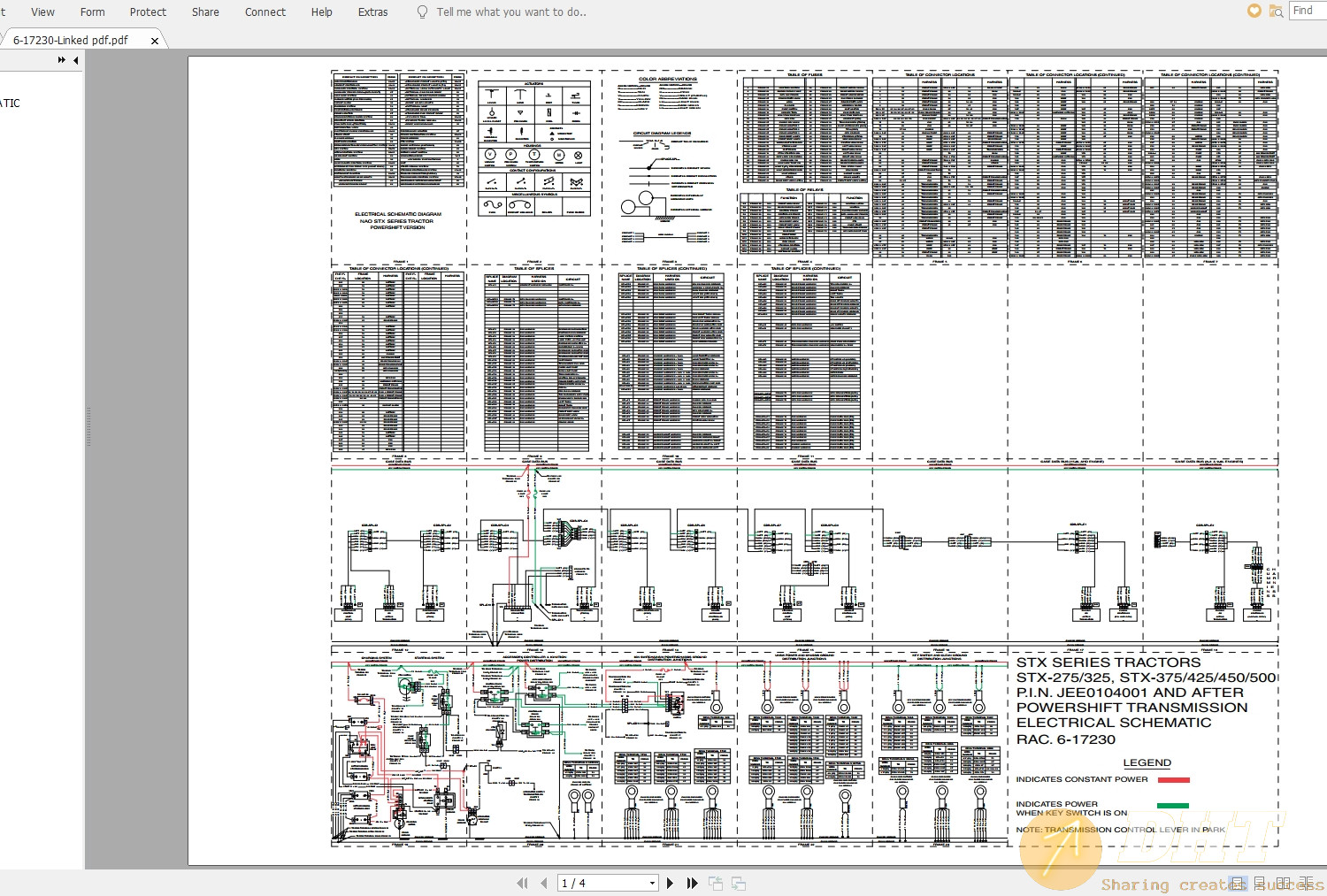The height and width of the screenshot is (896, 1327).
Task: Click the next page arrow
Action: point(670,883)
